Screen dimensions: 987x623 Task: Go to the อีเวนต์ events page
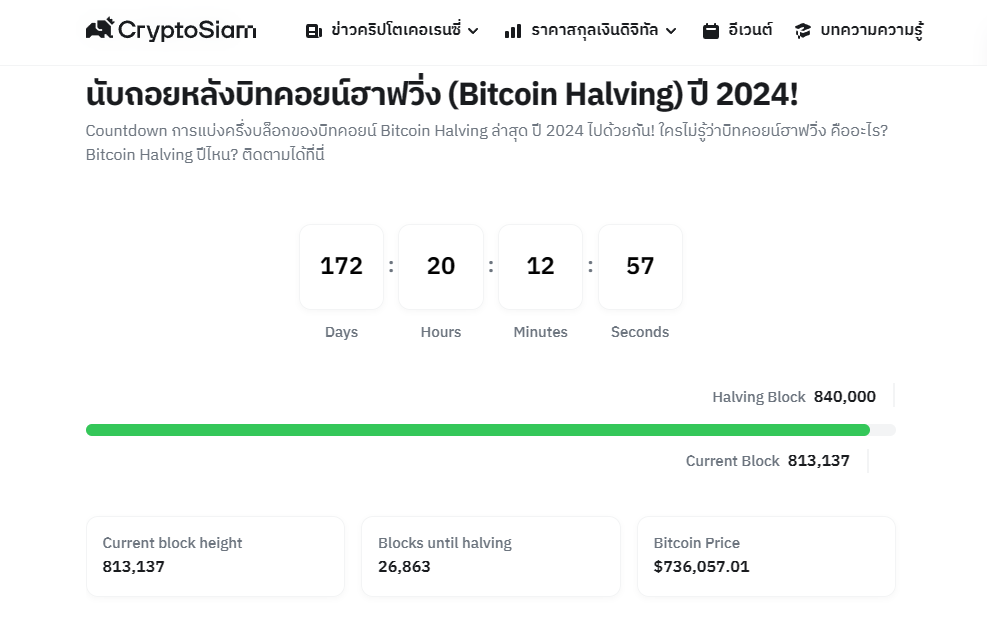(750, 30)
